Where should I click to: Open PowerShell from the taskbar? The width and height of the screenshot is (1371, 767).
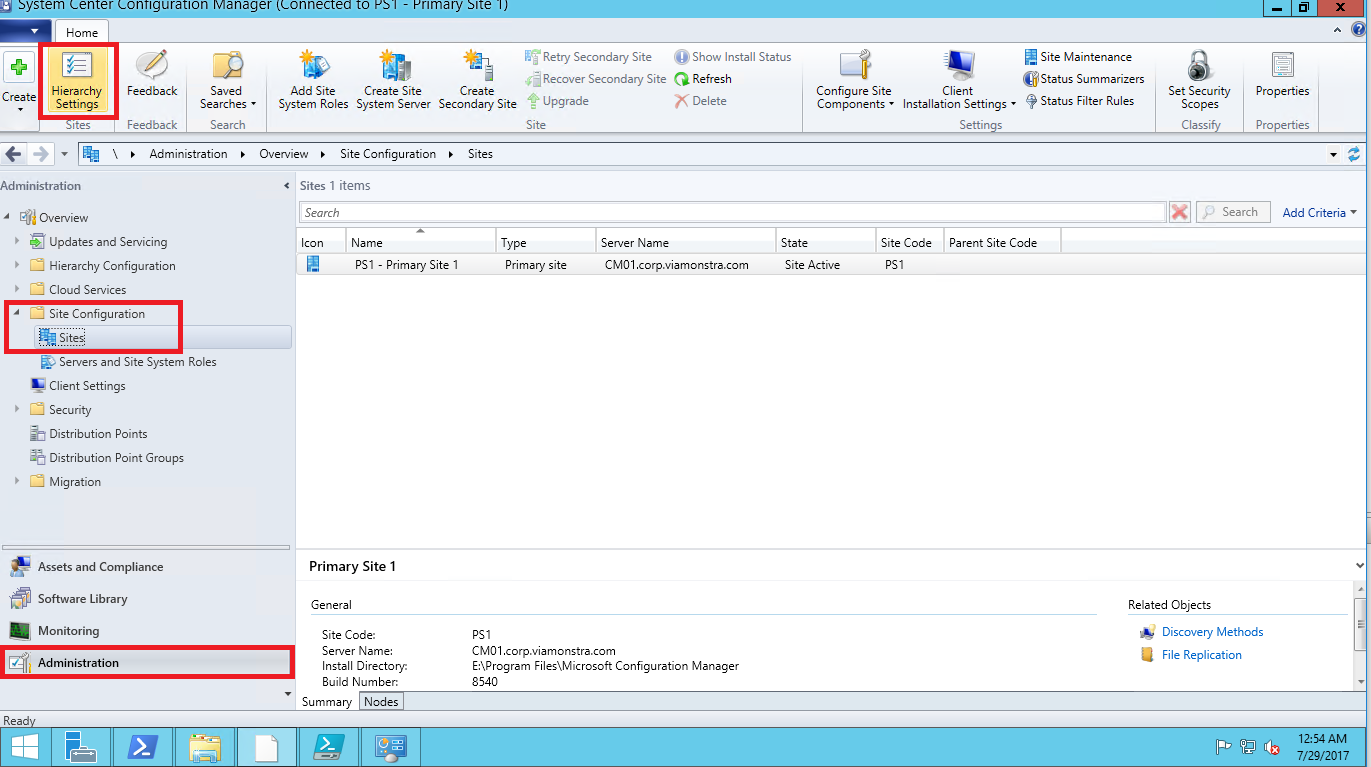point(141,747)
